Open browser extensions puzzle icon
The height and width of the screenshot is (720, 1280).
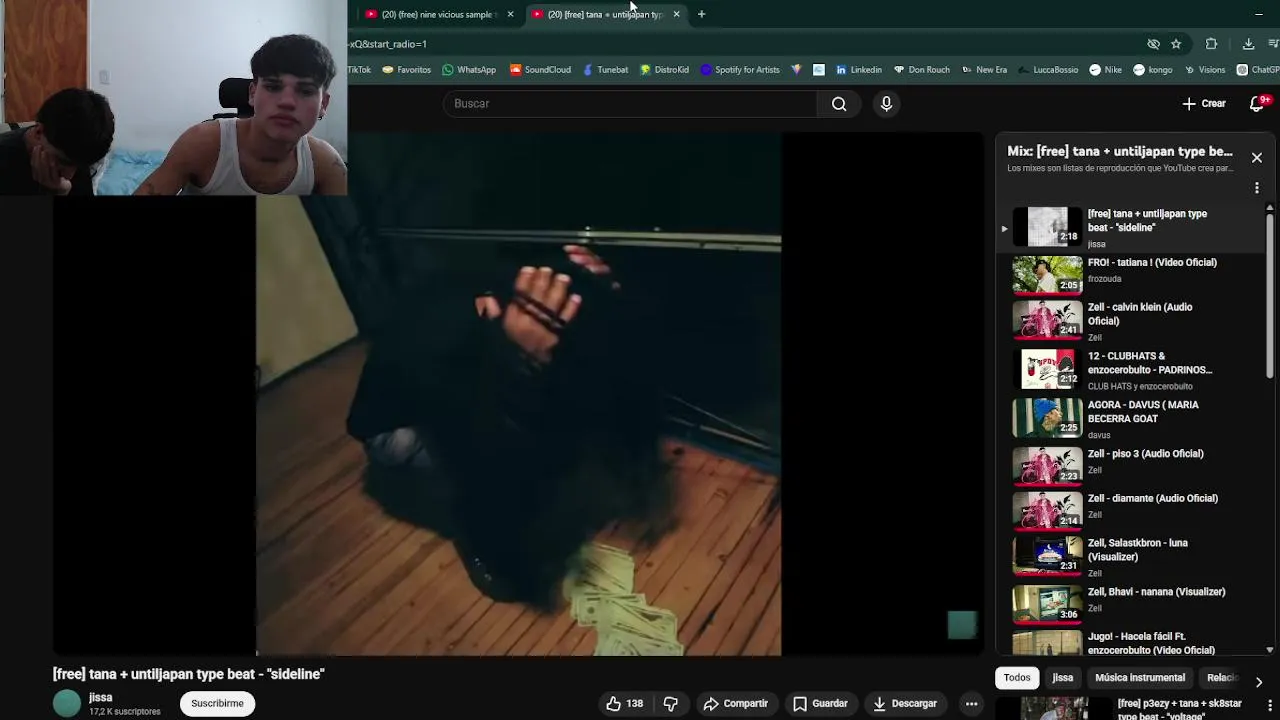[1211, 44]
